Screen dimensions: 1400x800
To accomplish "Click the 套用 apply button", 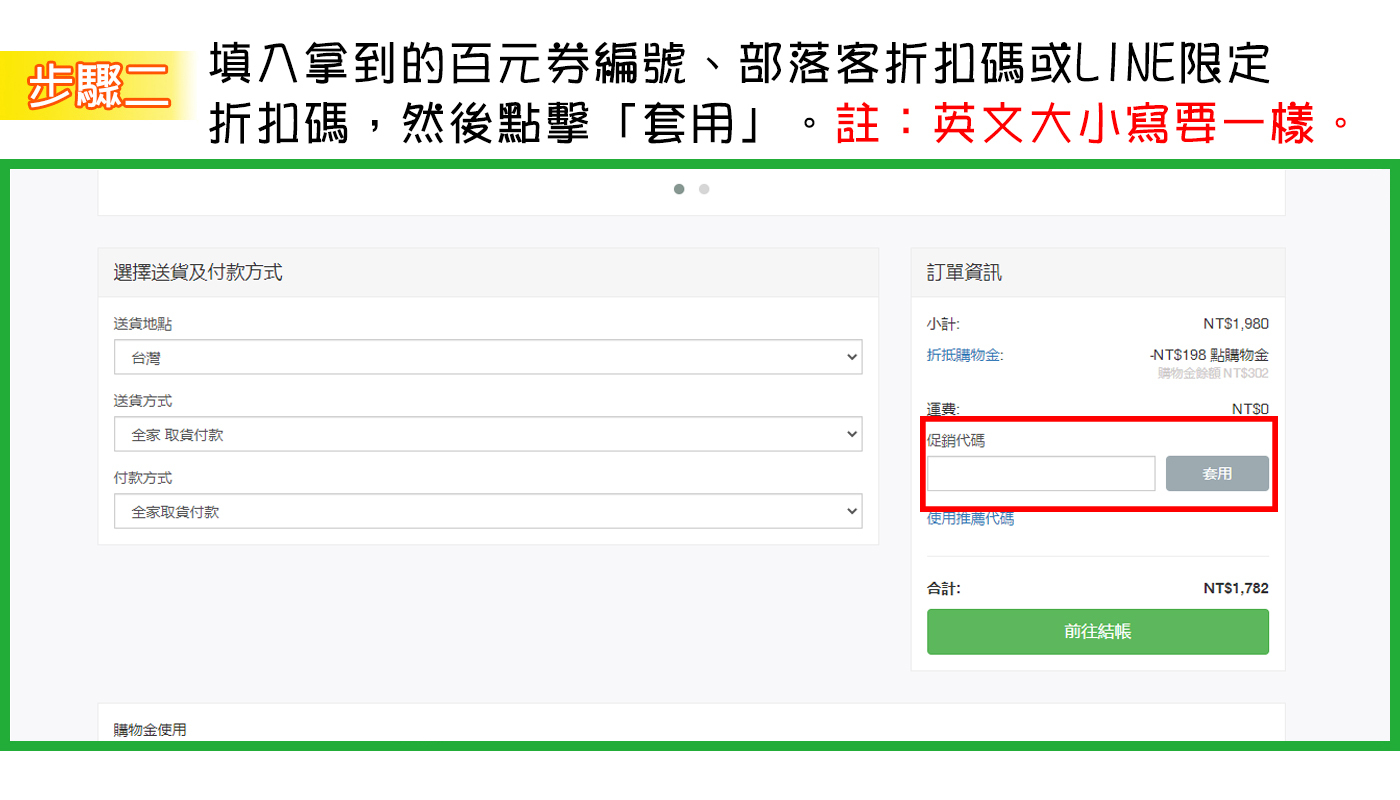I will pos(1217,473).
